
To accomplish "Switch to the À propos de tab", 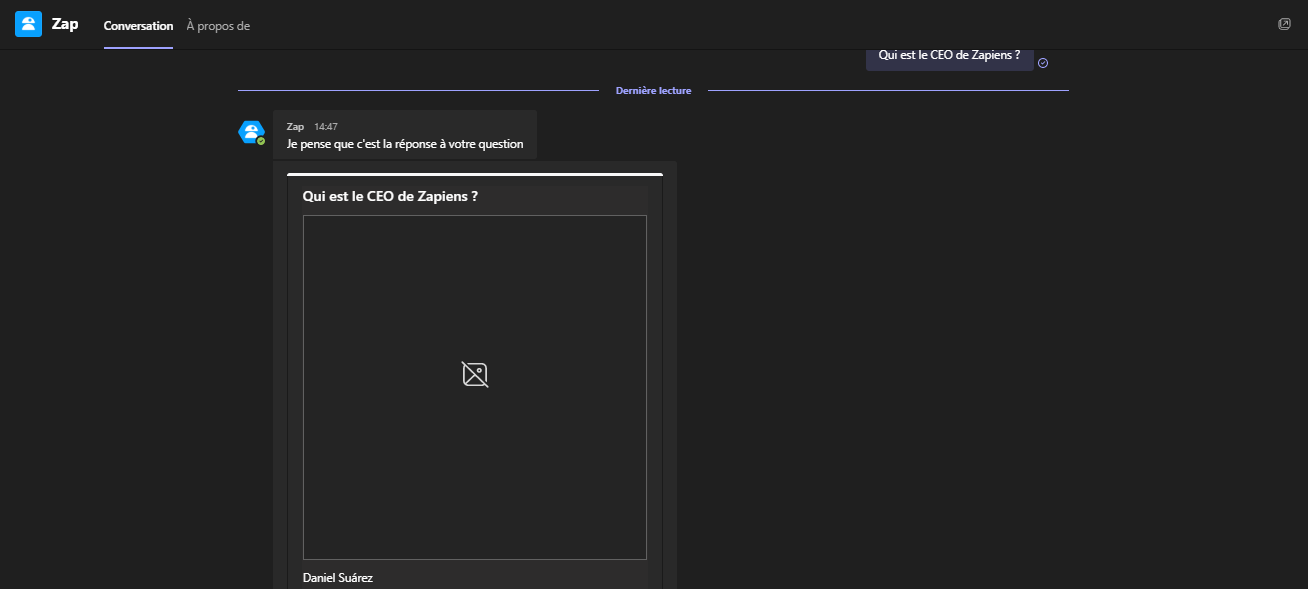I will (218, 26).
